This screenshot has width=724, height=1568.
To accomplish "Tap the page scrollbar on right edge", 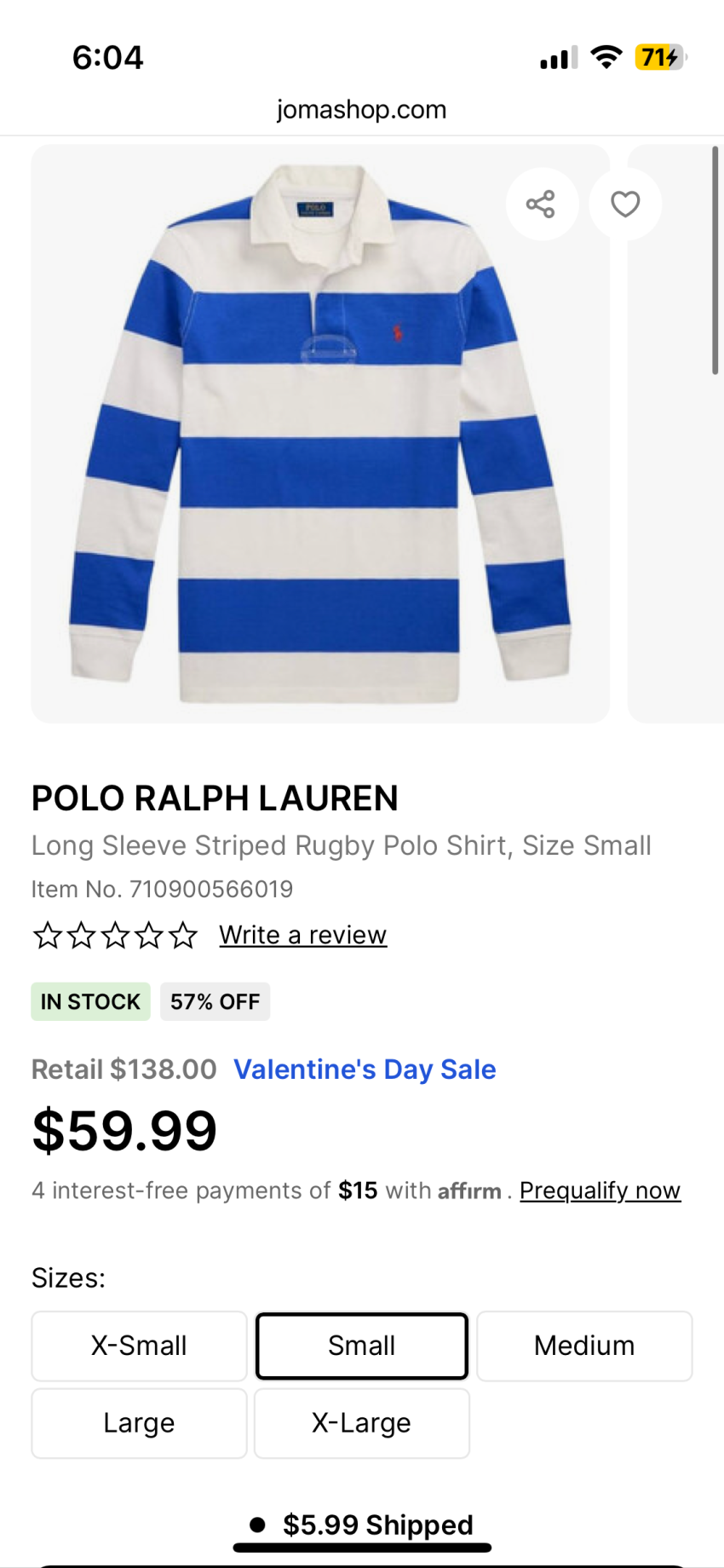I will pyautogui.click(x=715, y=260).
